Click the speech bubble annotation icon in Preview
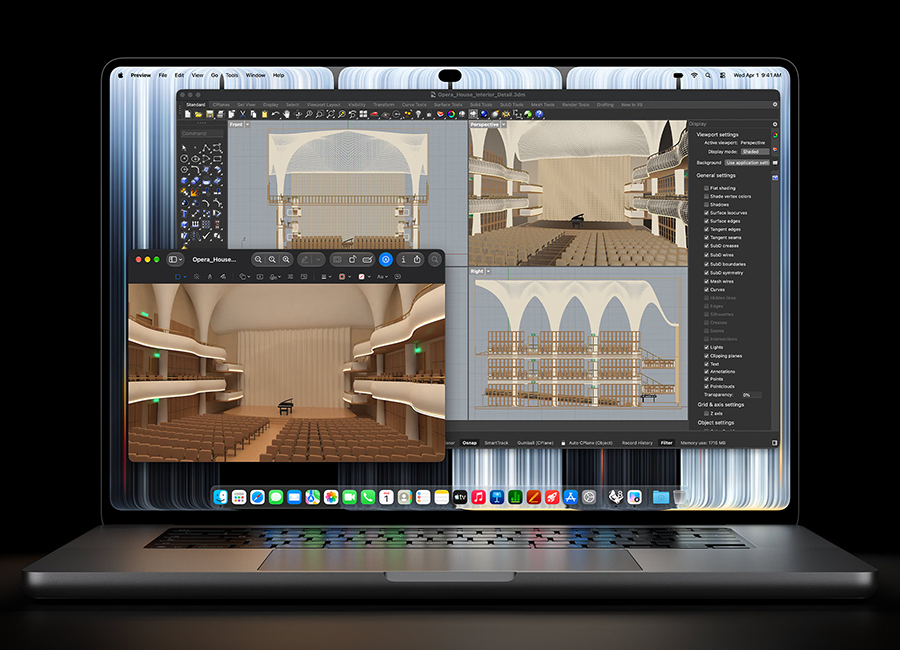 (398, 277)
